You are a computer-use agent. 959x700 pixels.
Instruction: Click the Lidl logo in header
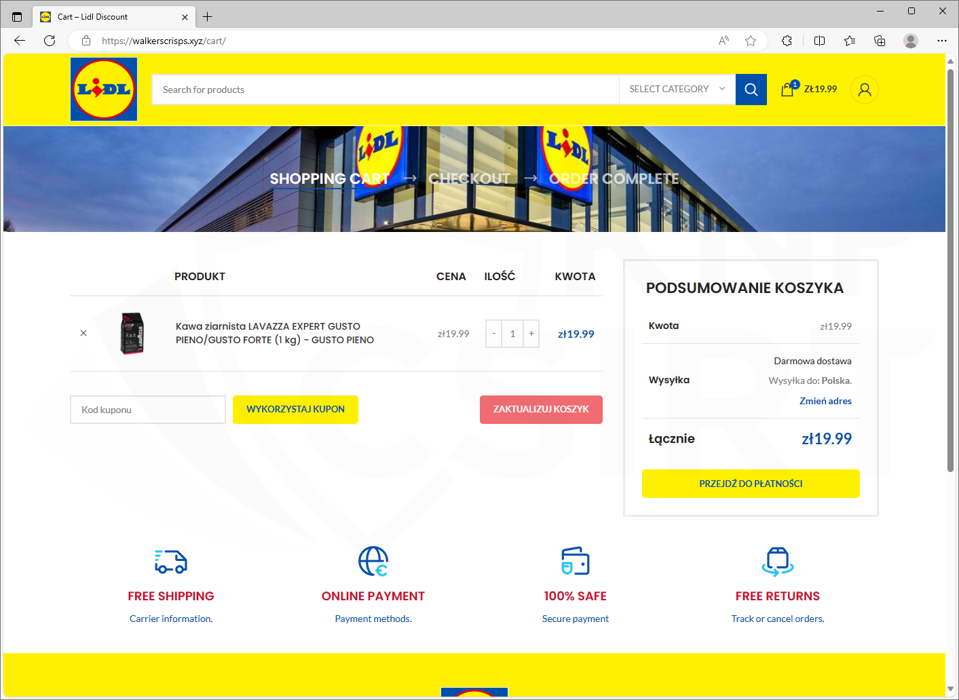pyautogui.click(x=104, y=90)
